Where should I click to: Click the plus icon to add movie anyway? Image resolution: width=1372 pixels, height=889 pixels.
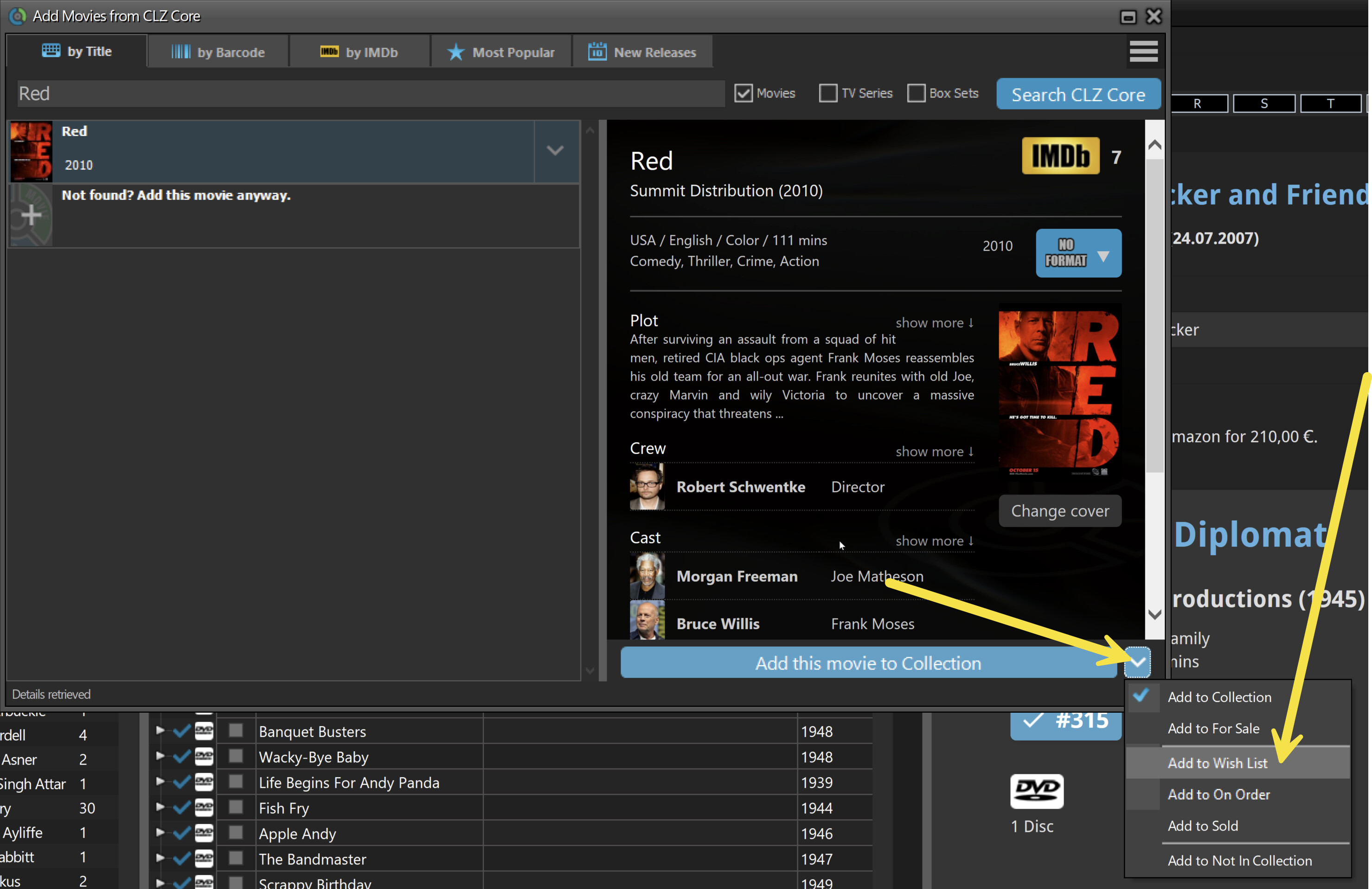[x=31, y=215]
